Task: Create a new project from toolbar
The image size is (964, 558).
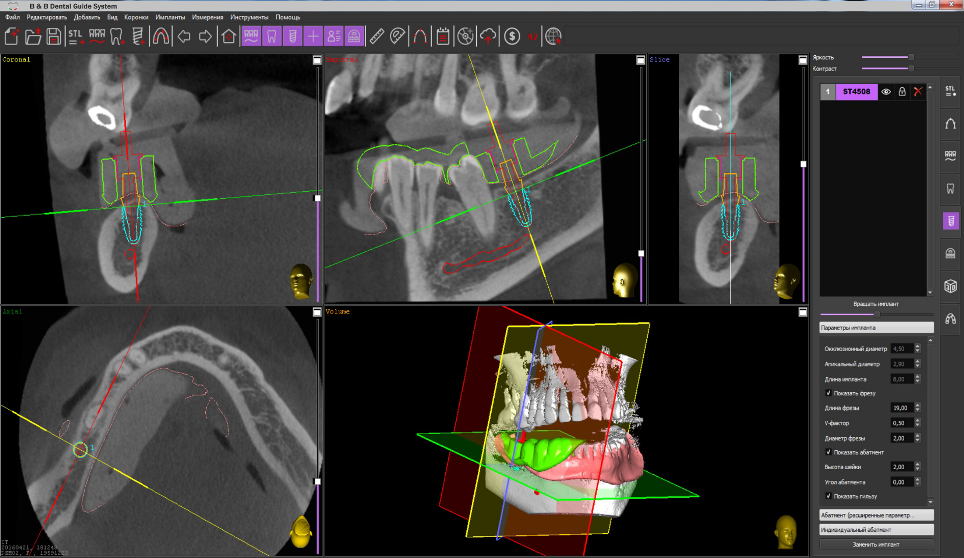Action: coord(12,36)
